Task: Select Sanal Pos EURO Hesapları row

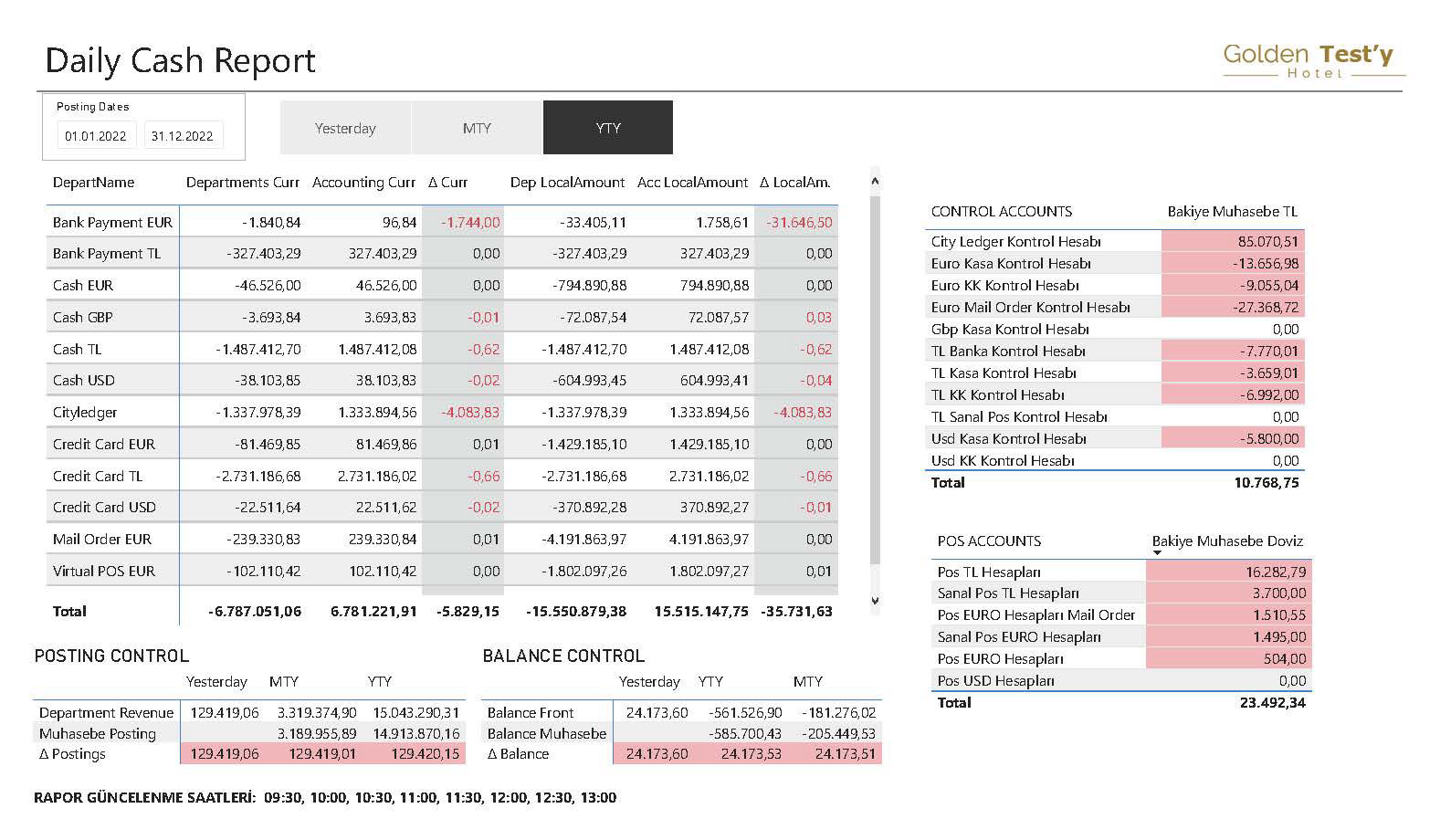Action: click(1122, 637)
